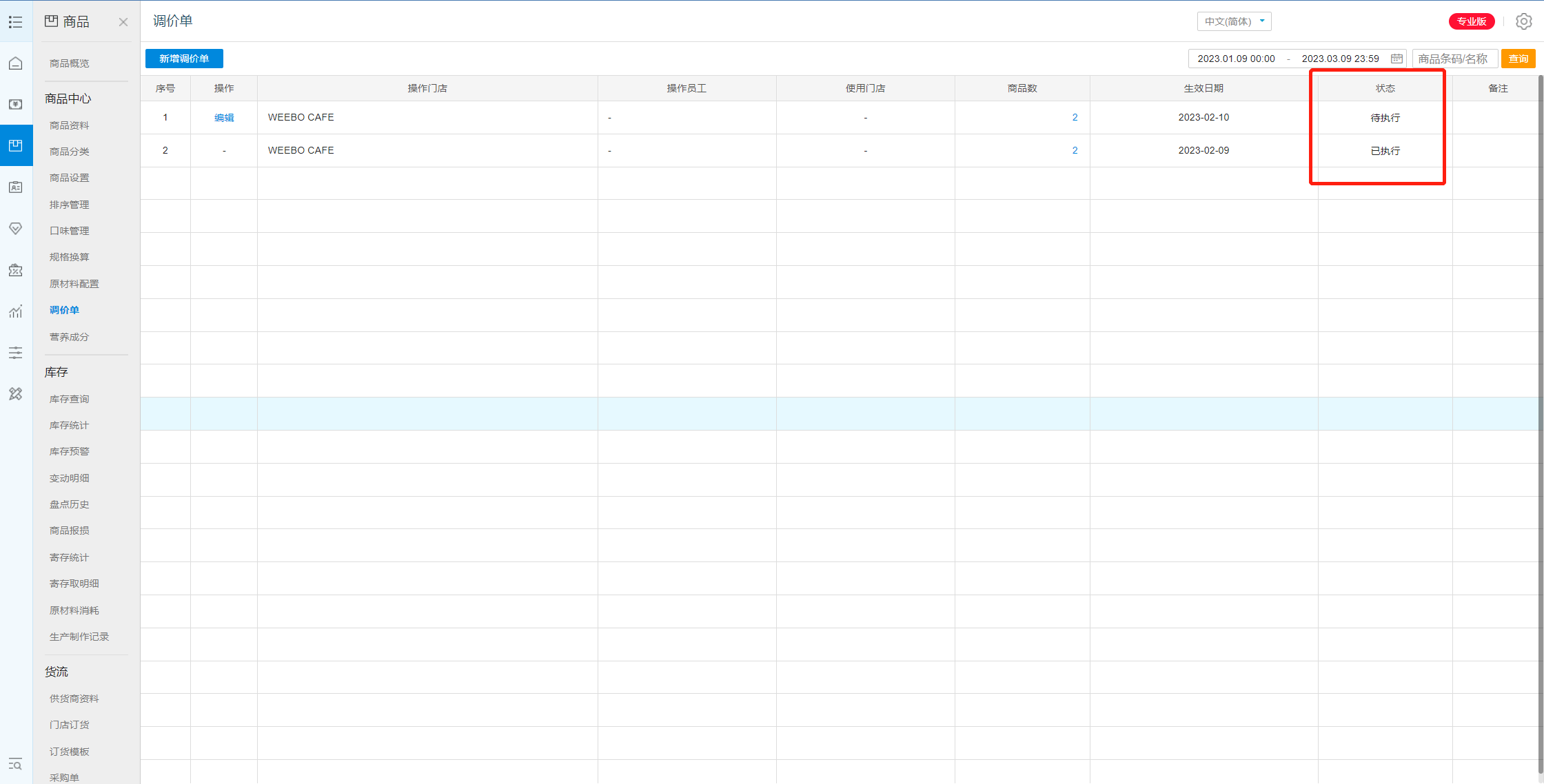Expand the 中文(简体) language dropdown
Viewport: 1544px width, 784px height.
pos(1234,21)
